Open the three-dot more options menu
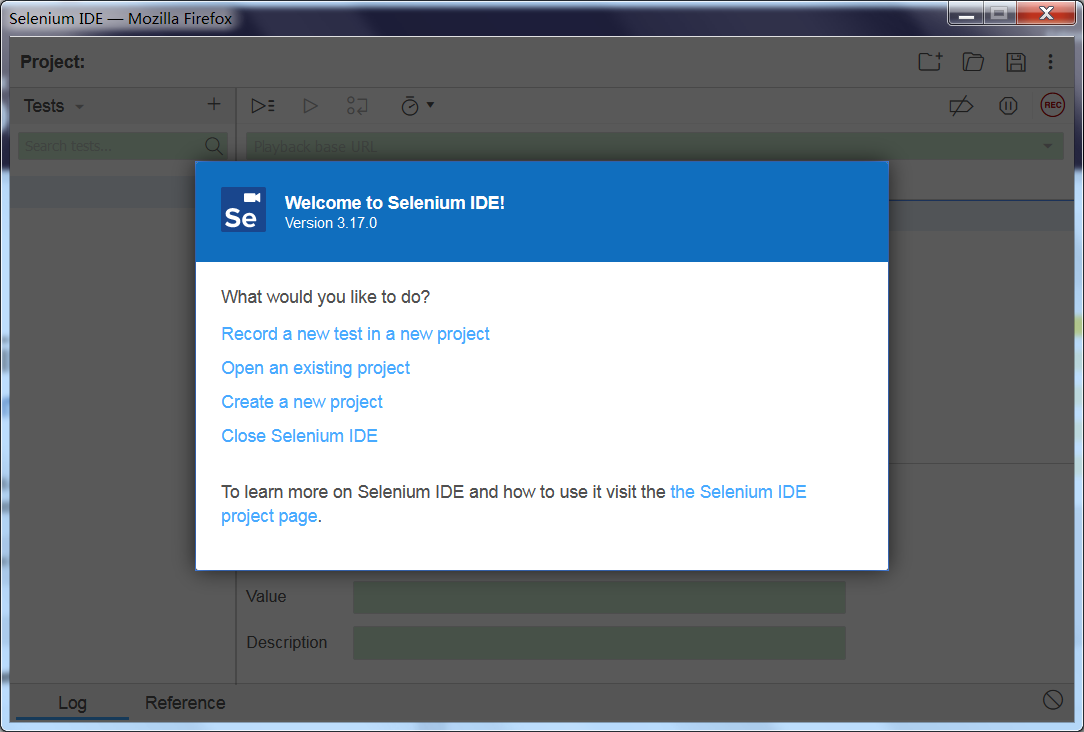 (x=1050, y=62)
